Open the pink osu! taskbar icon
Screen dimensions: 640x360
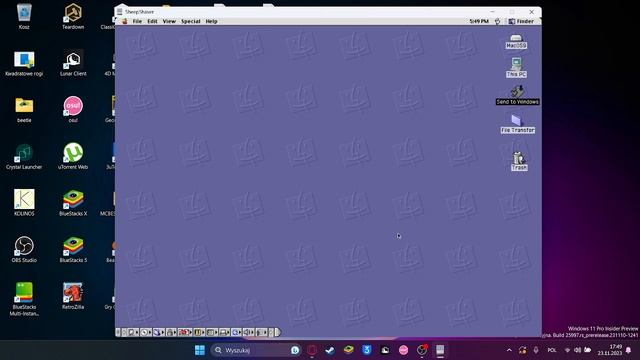tap(403, 350)
